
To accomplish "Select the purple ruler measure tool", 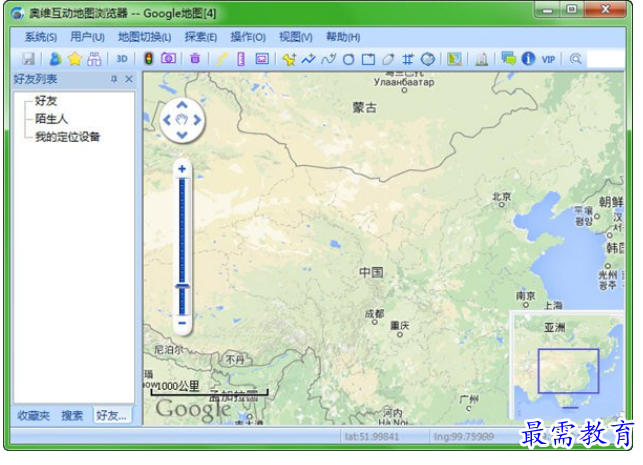I will click(x=241, y=59).
